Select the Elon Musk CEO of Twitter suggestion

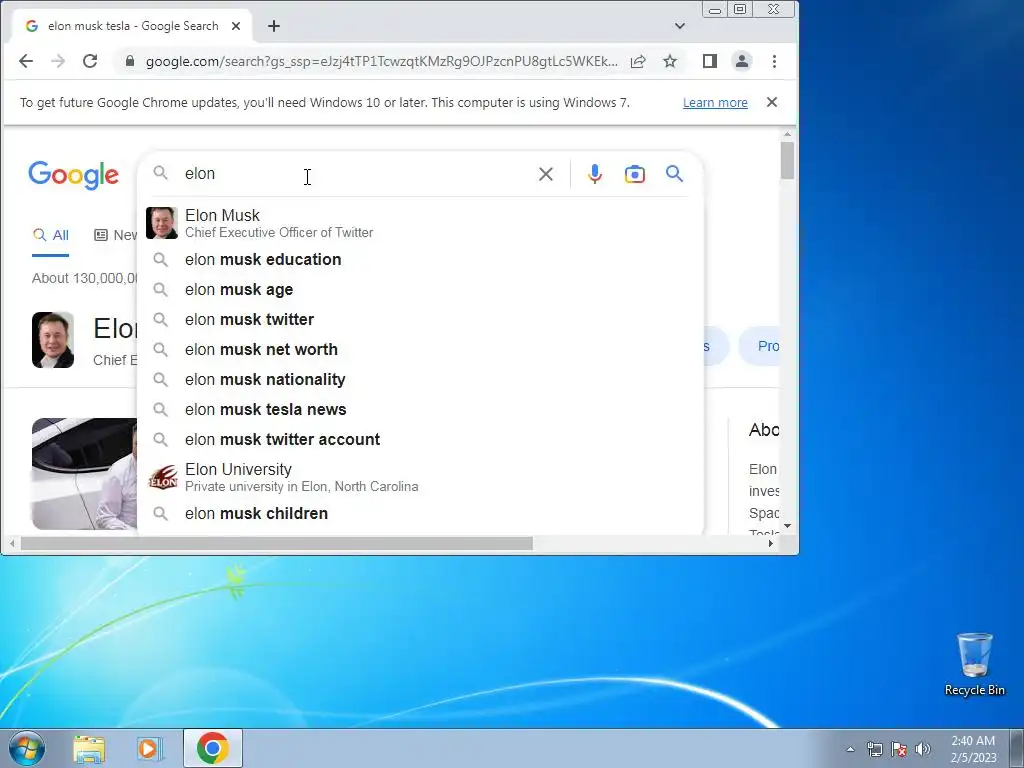pos(421,223)
